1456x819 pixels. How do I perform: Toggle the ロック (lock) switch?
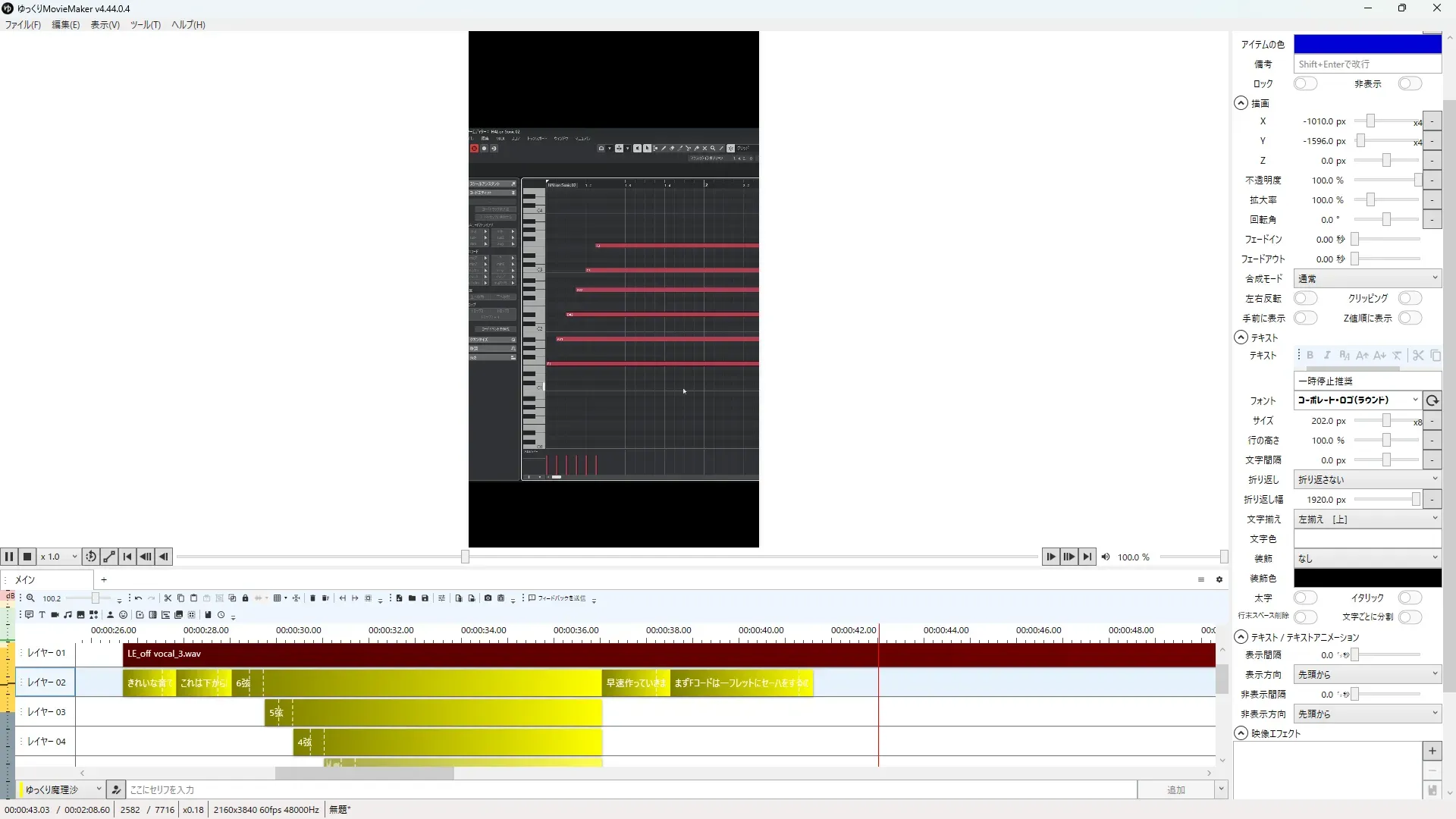[1304, 83]
